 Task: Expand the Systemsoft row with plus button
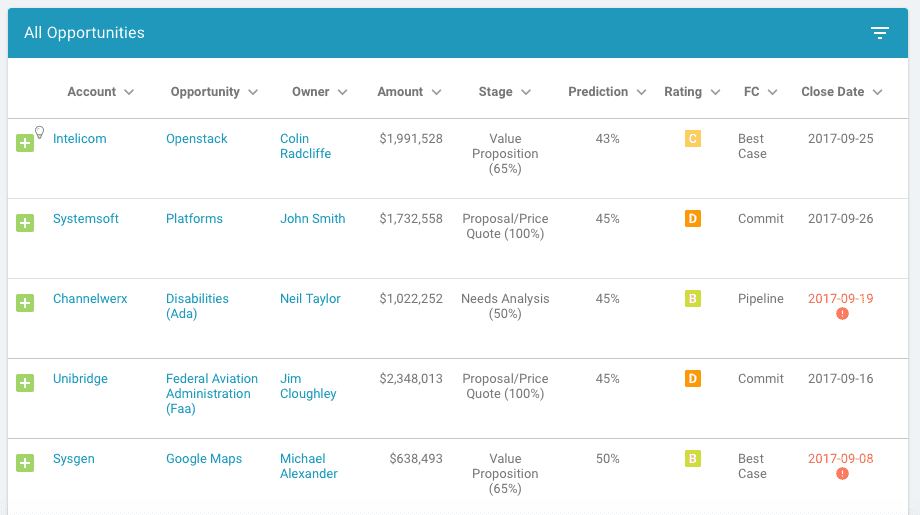pos(25,223)
